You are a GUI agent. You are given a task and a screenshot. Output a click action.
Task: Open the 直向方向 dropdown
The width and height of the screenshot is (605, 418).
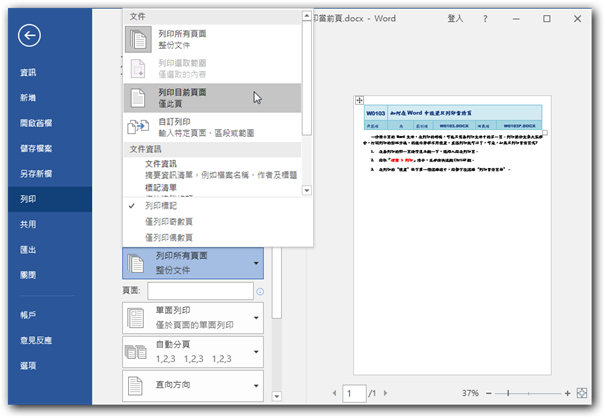pyautogui.click(x=193, y=386)
